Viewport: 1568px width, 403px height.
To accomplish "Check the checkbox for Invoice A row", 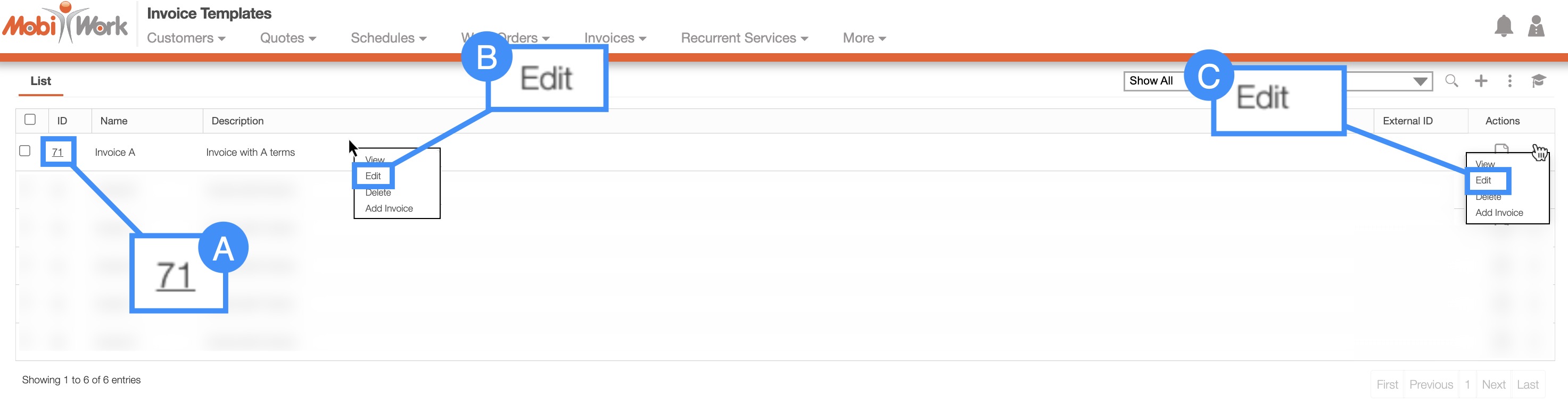I will pyautogui.click(x=25, y=151).
